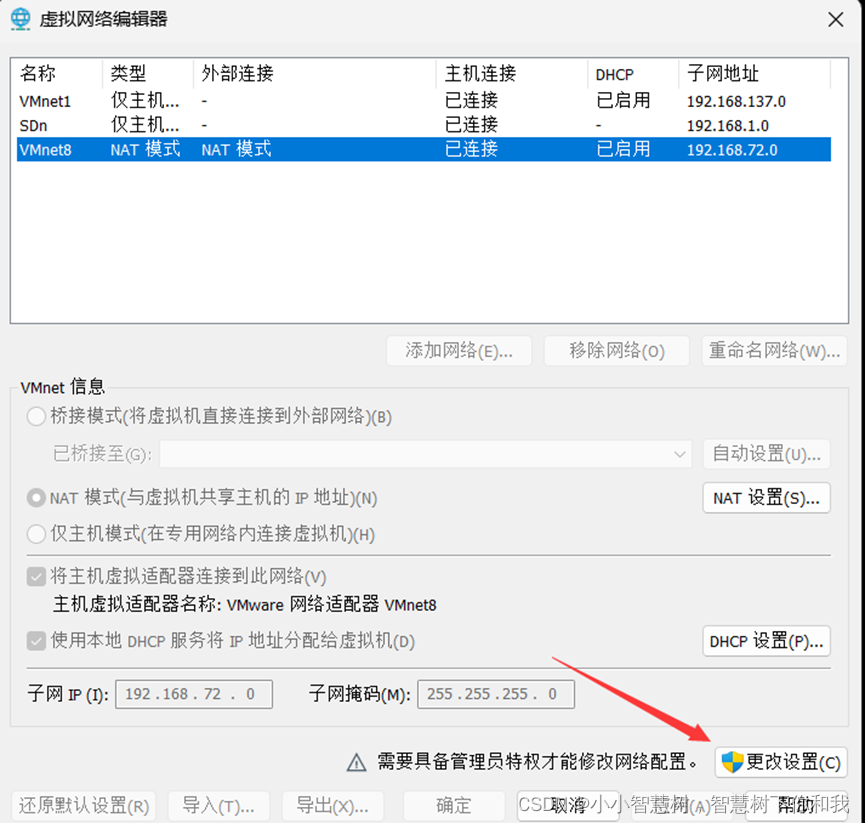Select the SDn network row
Screen dimensions: 865x823
tap(424, 125)
